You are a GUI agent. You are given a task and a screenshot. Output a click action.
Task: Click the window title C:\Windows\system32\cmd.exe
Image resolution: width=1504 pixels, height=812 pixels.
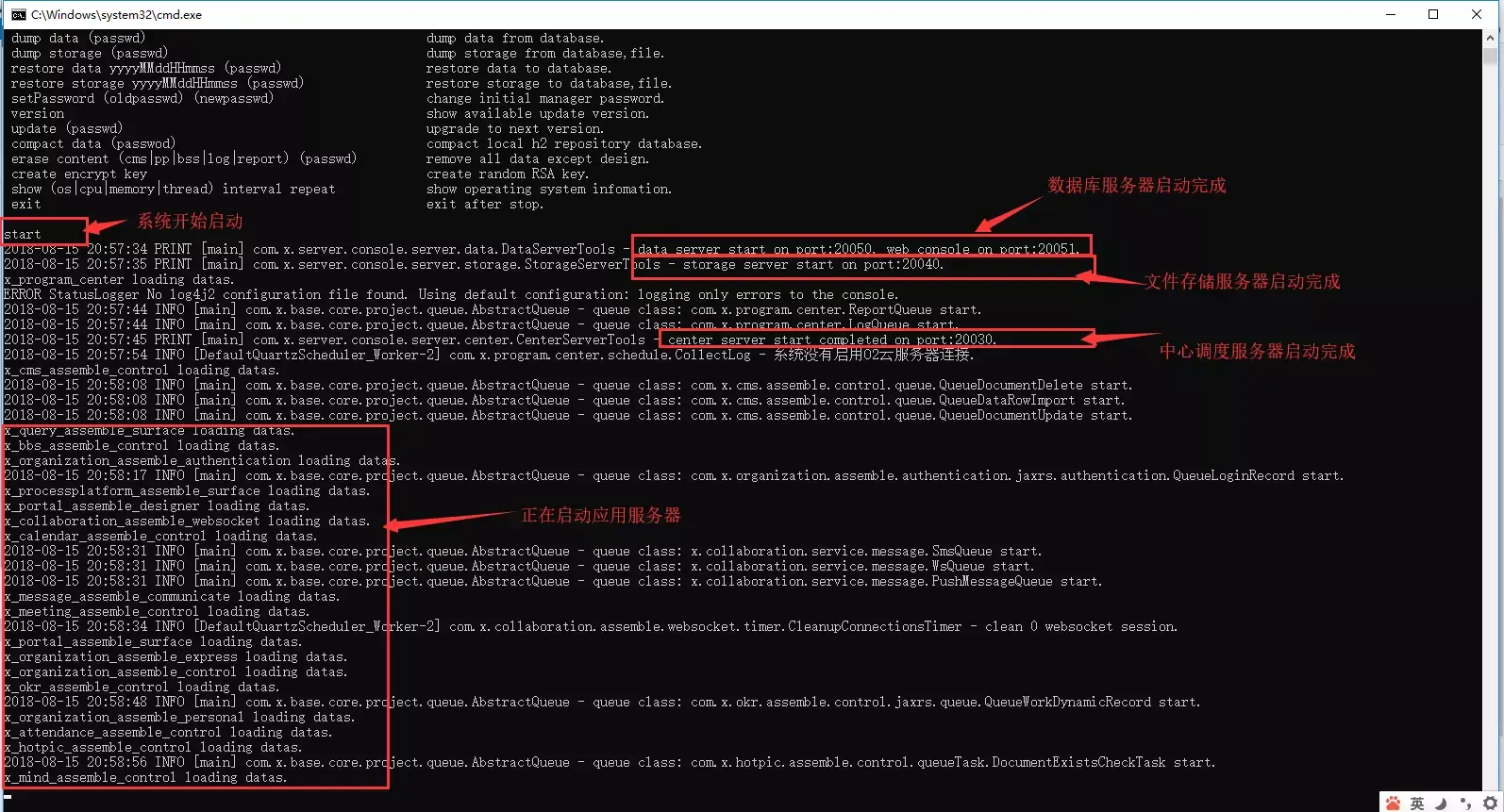[x=116, y=14]
